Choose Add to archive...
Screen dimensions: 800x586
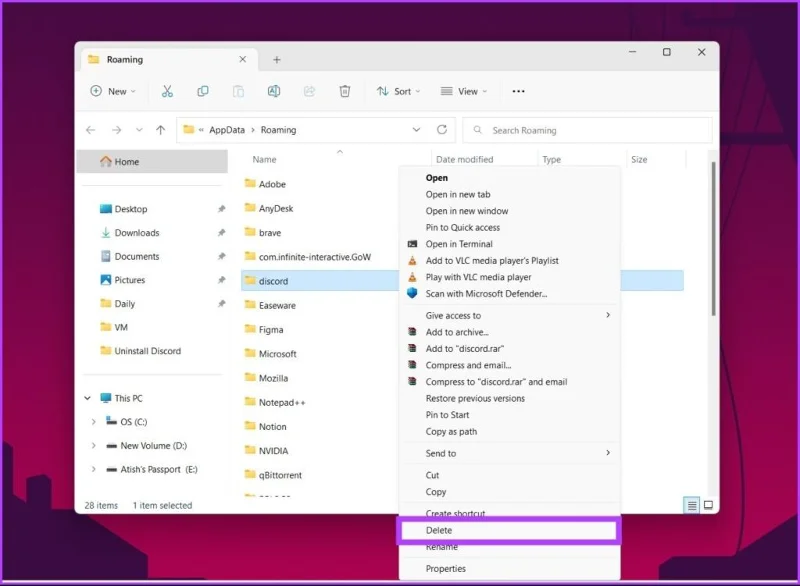pyautogui.click(x=509, y=332)
